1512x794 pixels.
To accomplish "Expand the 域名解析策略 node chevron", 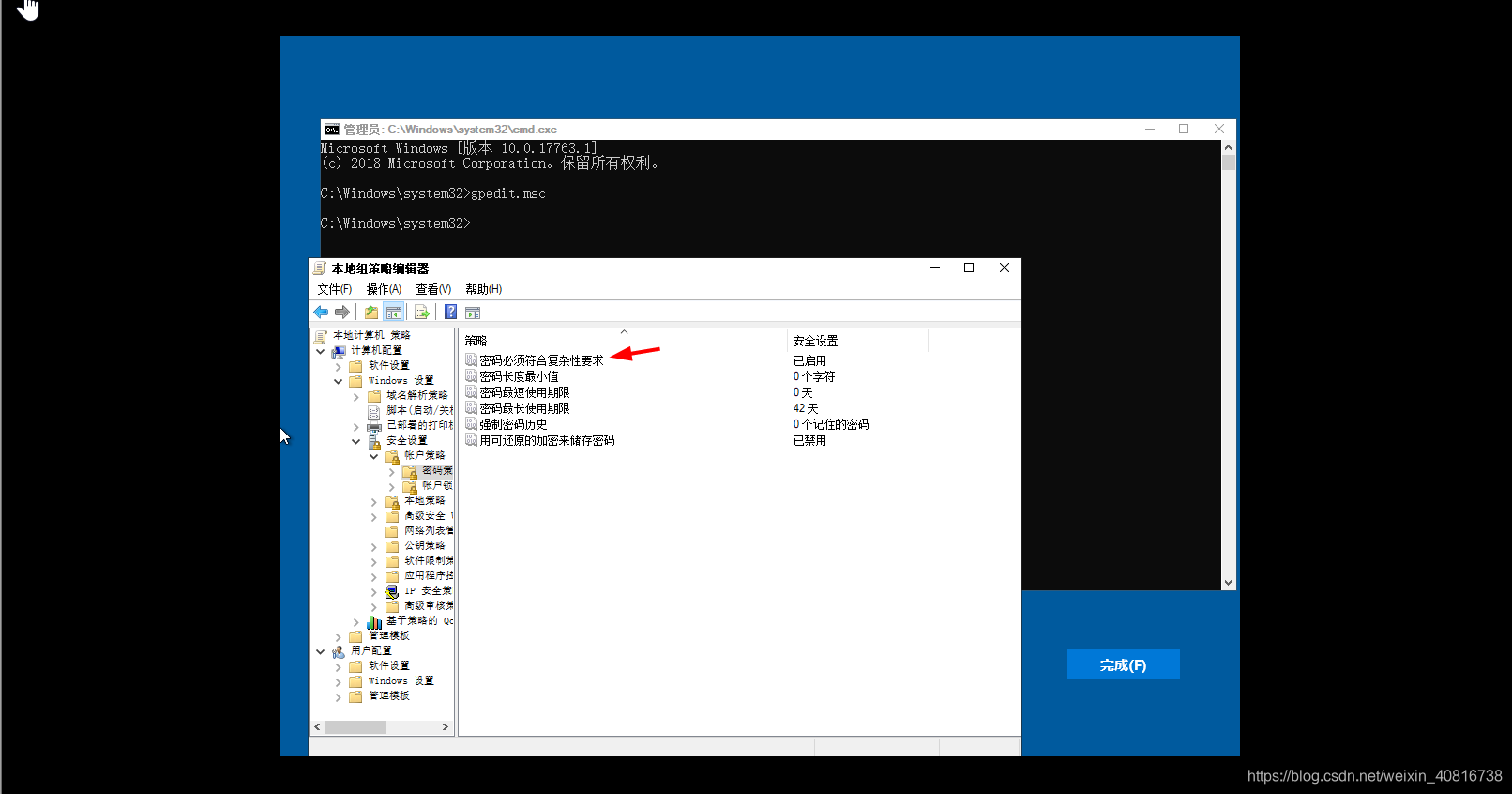I will pyautogui.click(x=356, y=397).
